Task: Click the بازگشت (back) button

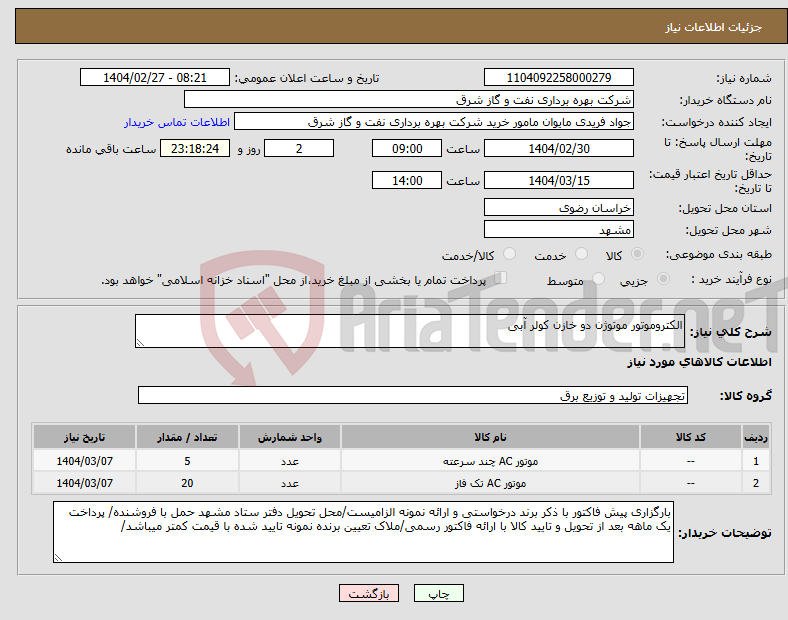Action: 369,593
